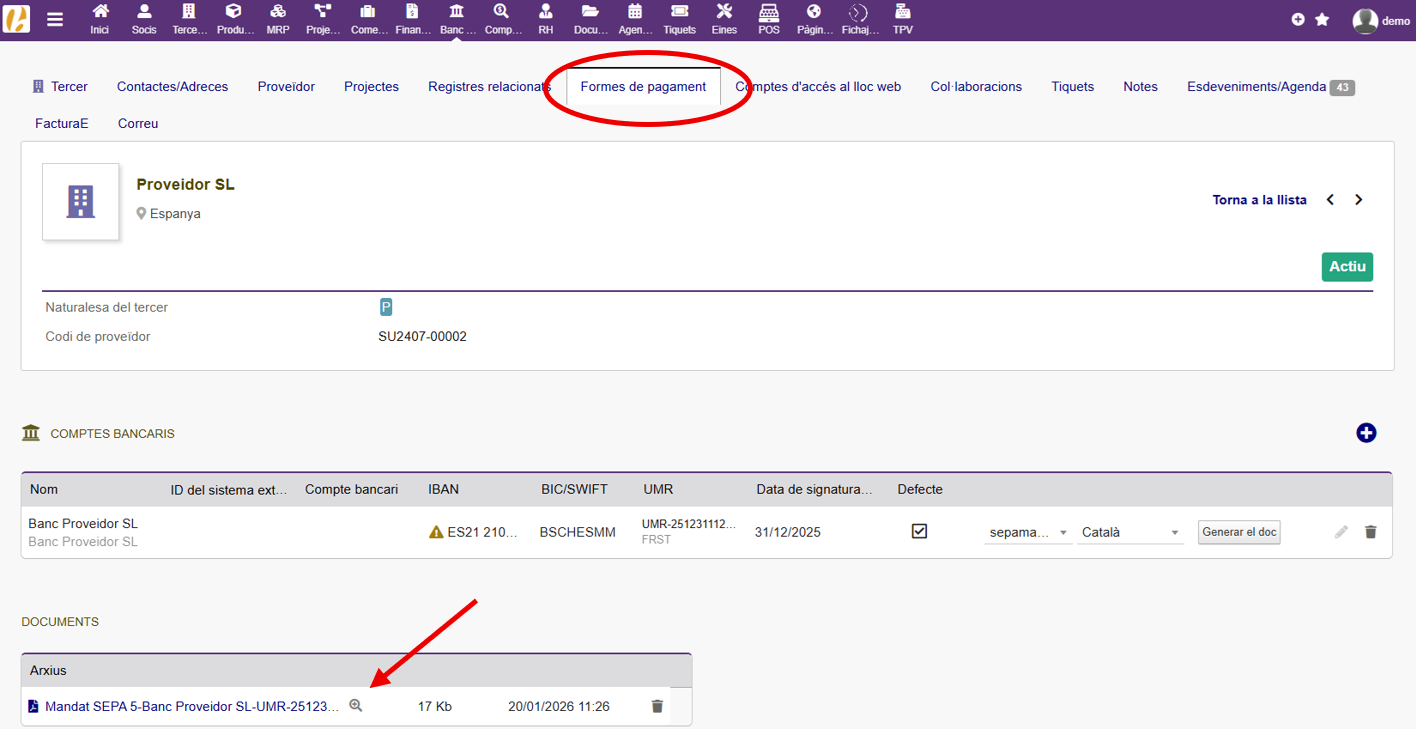
Task: Toggle the hamburger side menu
Action: coord(55,19)
